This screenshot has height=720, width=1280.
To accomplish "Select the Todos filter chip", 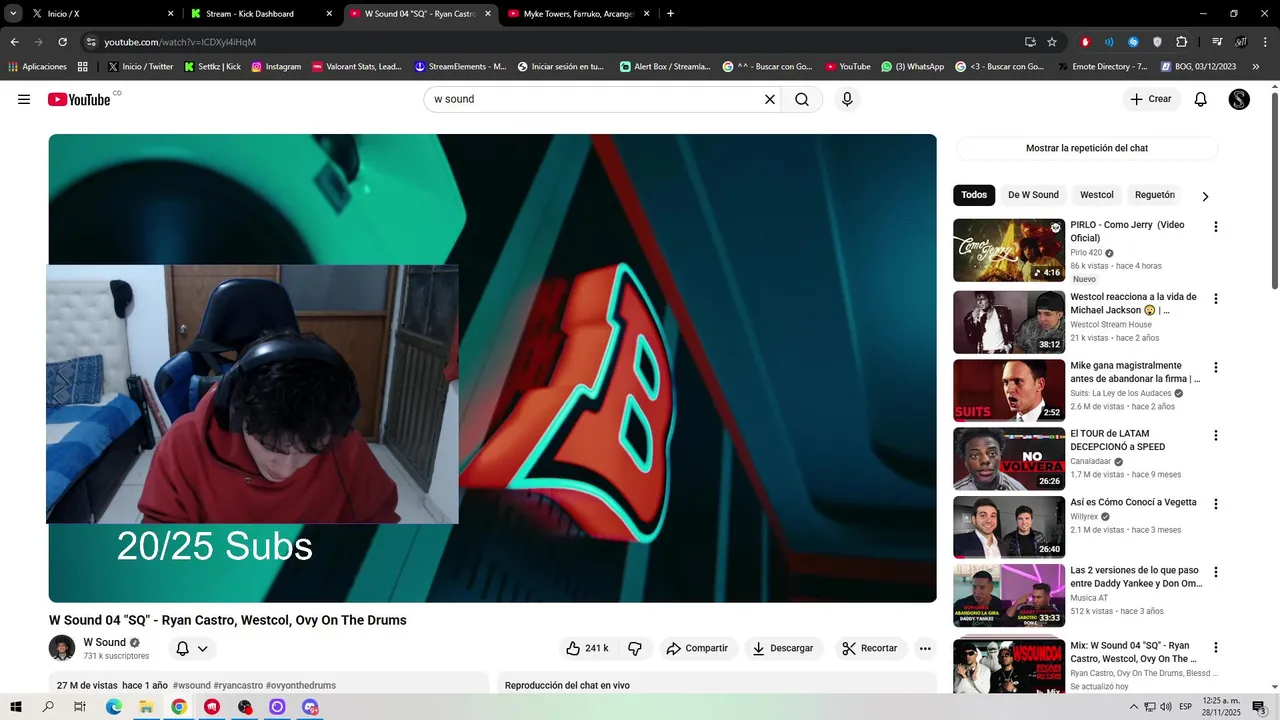I will tap(974, 195).
